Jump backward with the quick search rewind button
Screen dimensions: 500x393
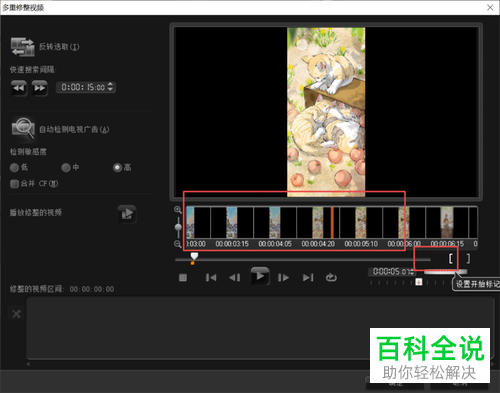coord(19,88)
